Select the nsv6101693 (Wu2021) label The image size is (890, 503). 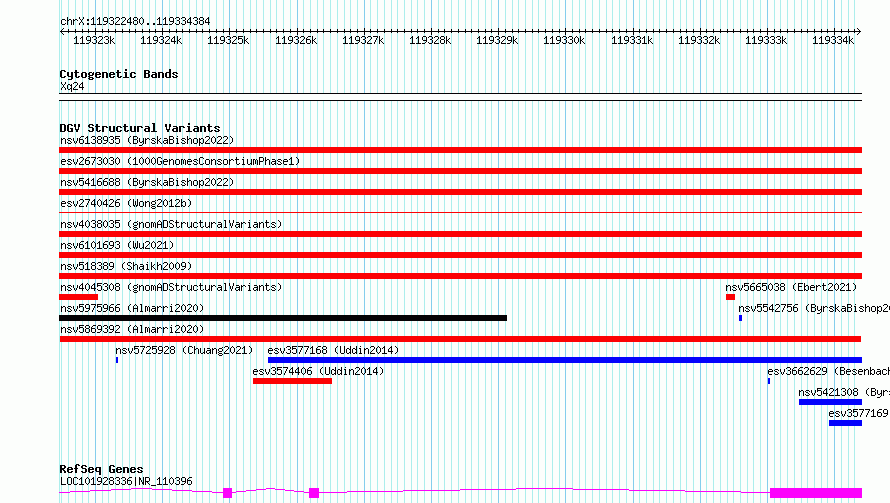pos(117,245)
